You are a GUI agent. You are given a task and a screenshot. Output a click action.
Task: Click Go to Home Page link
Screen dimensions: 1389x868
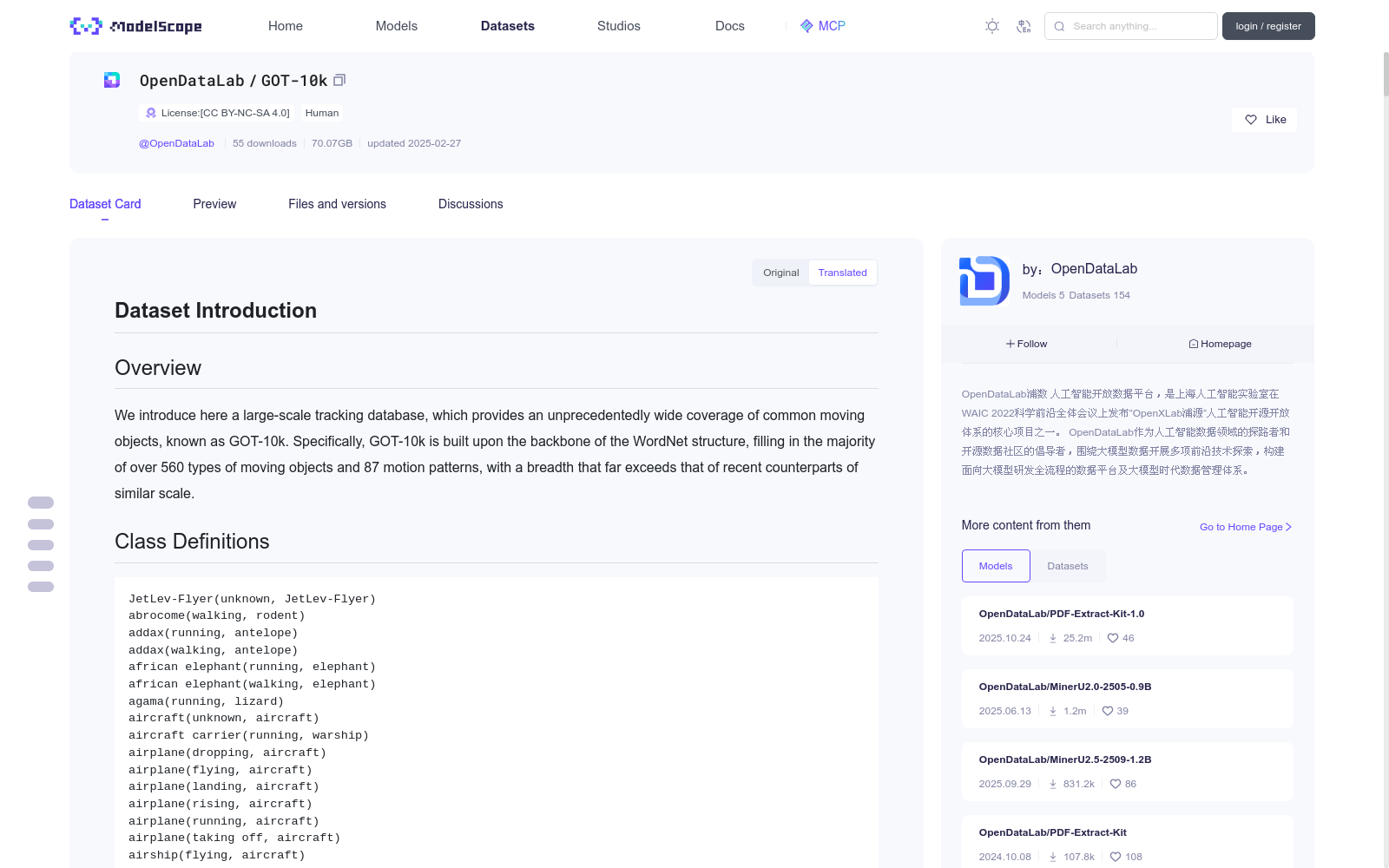point(1246,527)
